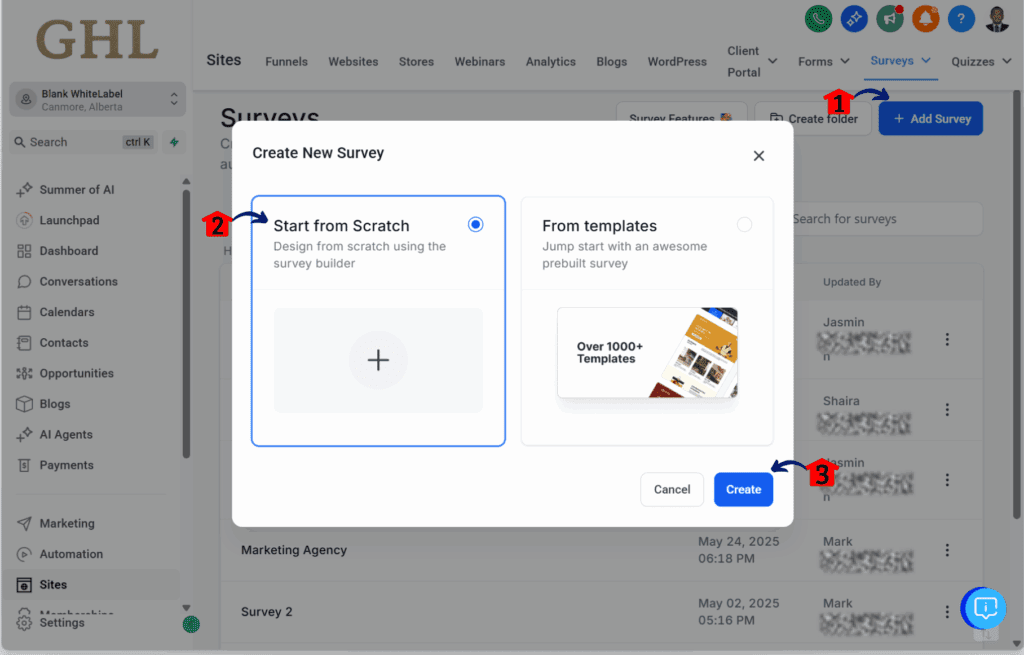Image resolution: width=1024 pixels, height=655 pixels.
Task: Click the Marketing Agency survey name
Action: coord(294,550)
